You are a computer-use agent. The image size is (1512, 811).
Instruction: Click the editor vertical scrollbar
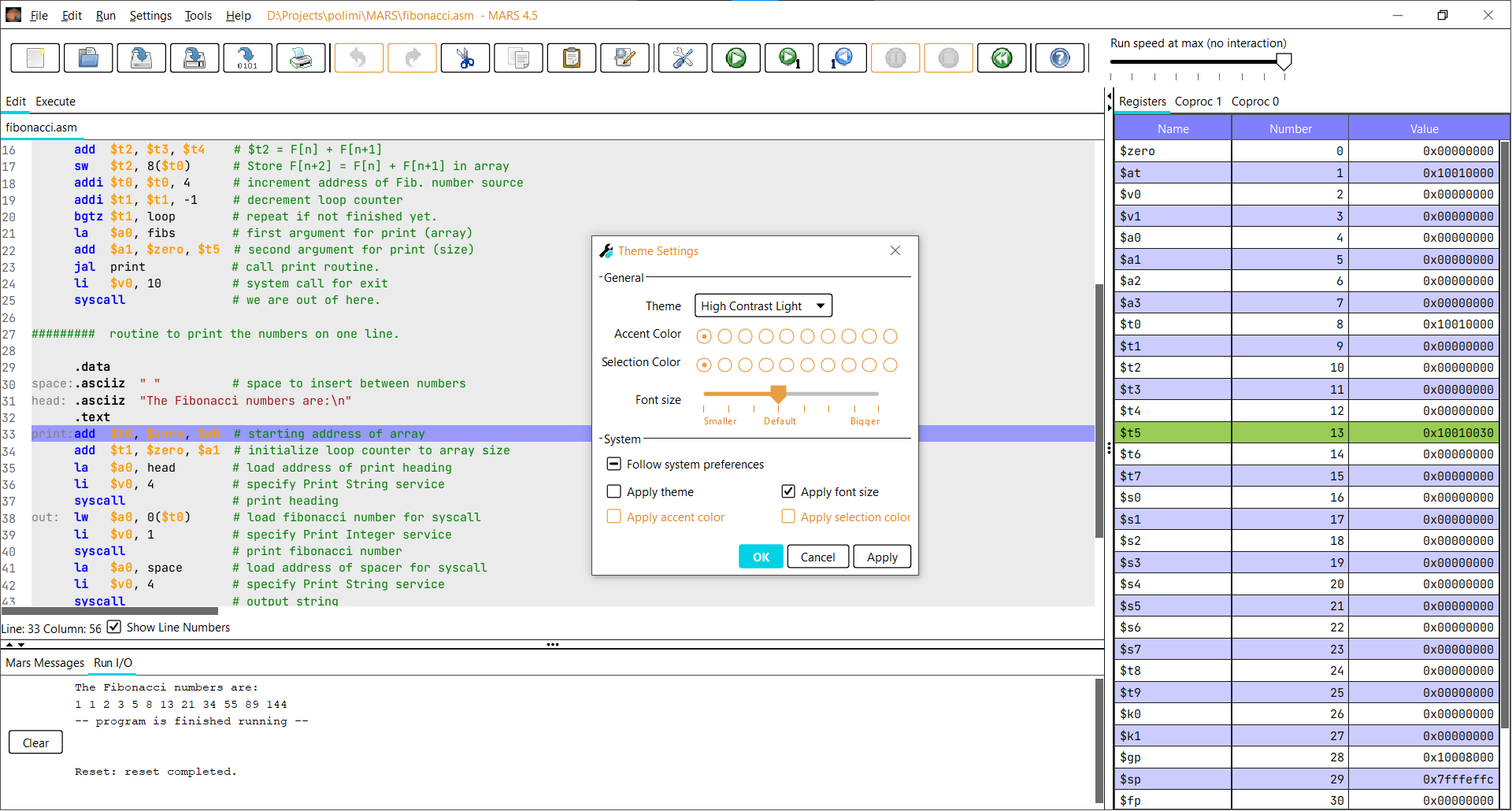point(1099,410)
